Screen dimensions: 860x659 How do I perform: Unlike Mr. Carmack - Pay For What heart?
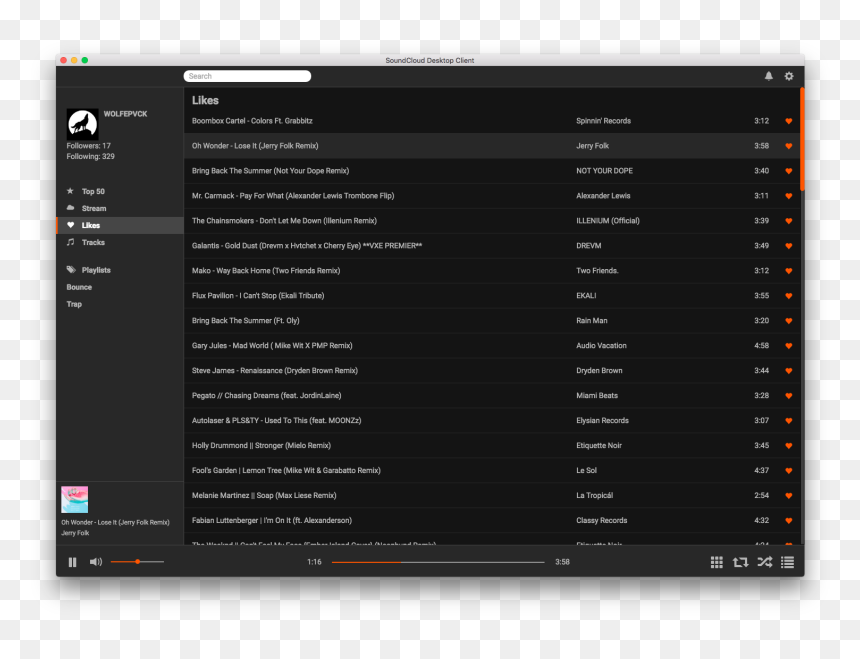coord(789,196)
